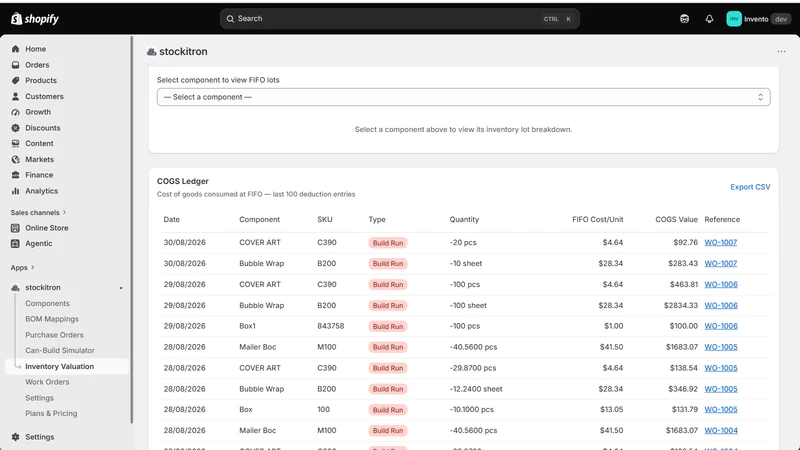Open WO-1006 link in Box1 row
The height and width of the screenshot is (450, 800).
[x=721, y=326]
